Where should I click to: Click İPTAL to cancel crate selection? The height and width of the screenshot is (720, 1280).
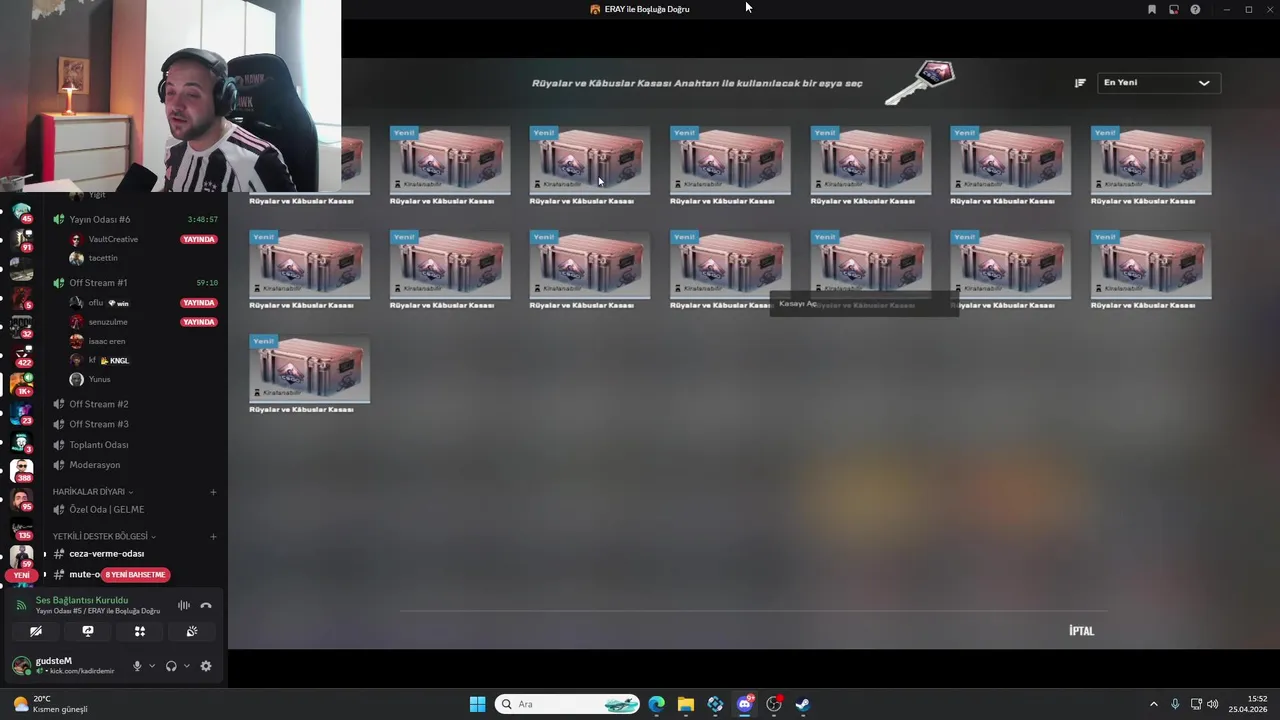[1081, 631]
